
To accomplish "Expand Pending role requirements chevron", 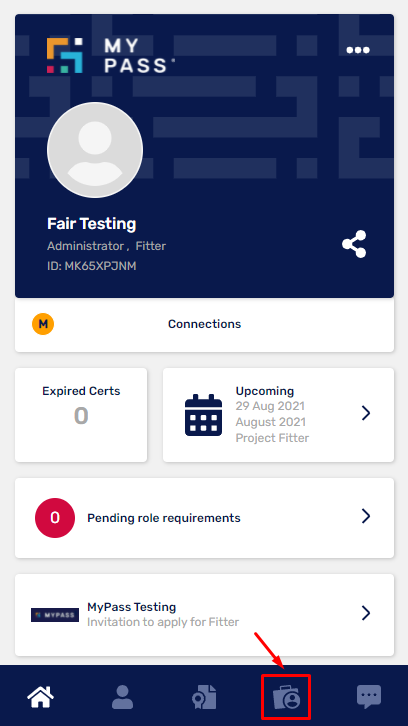I will (x=366, y=516).
